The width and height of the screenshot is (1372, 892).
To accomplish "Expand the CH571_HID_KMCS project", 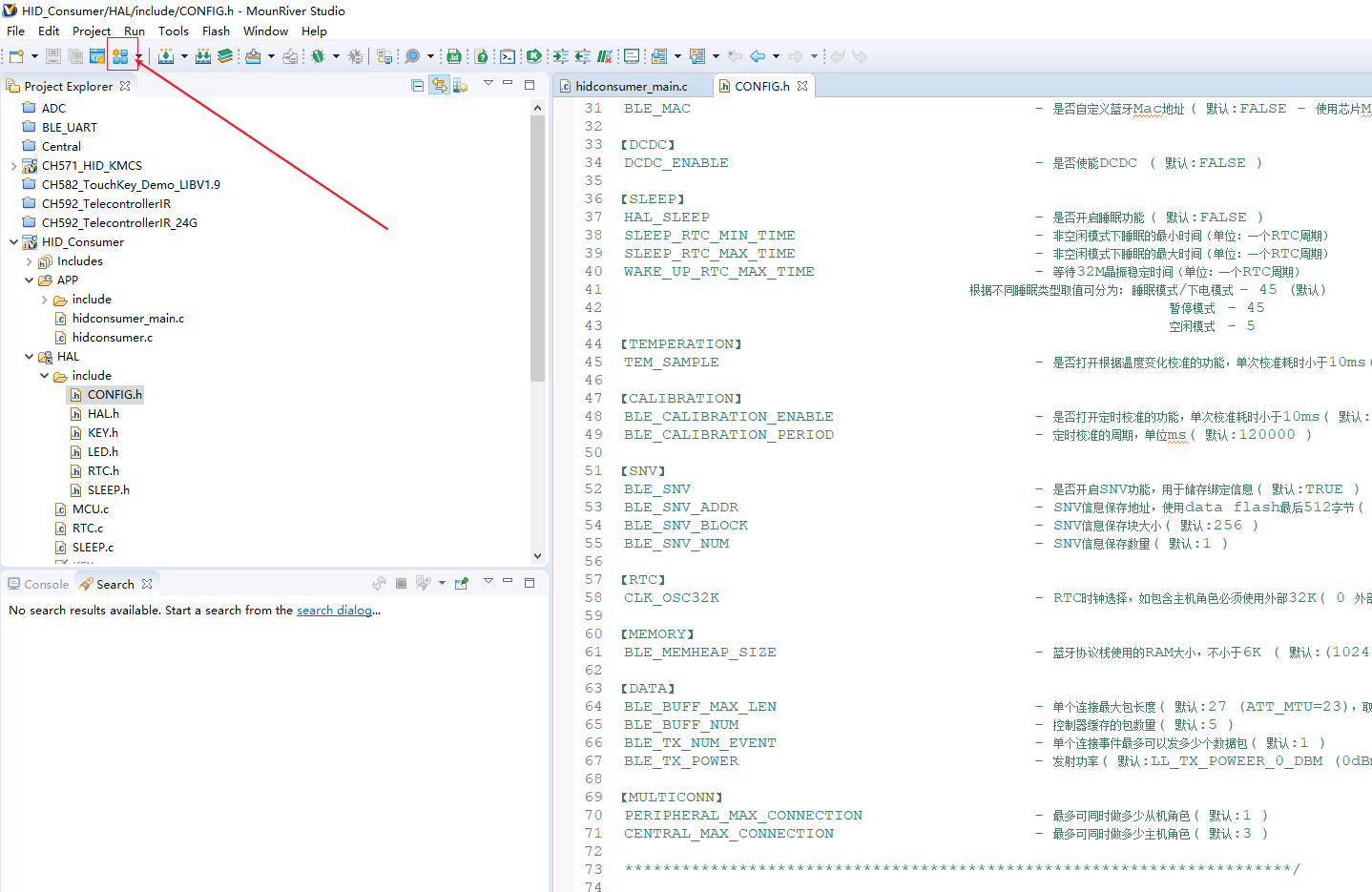I will pyautogui.click(x=13, y=165).
